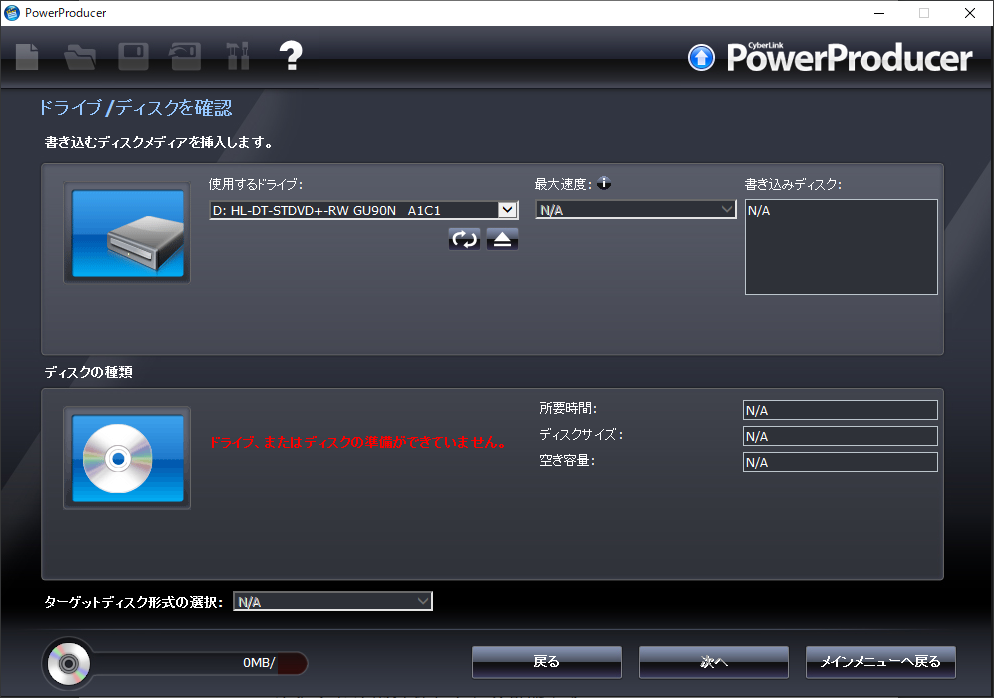Close the PowerProducer window

(969, 13)
